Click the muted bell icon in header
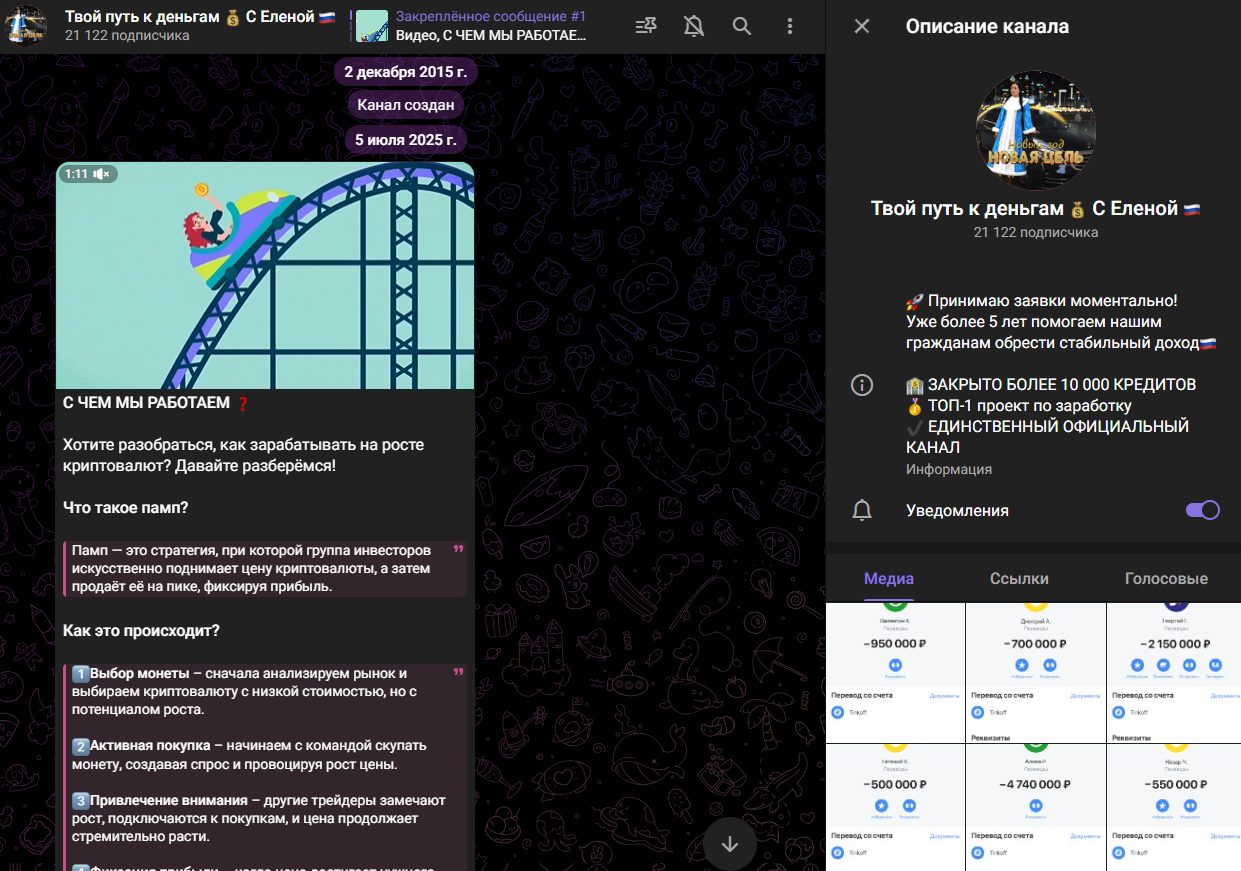The width and height of the screenshot is (1241, 871). [x=694, y=27]
